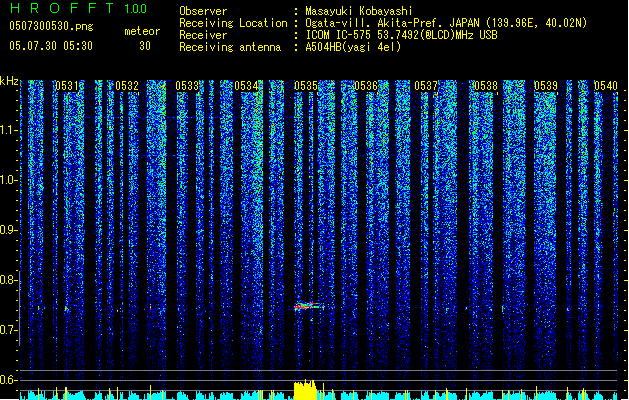Screen dimensions: 629x400
Task: Click the Receiver label
Action: click(x=203, y=35)
